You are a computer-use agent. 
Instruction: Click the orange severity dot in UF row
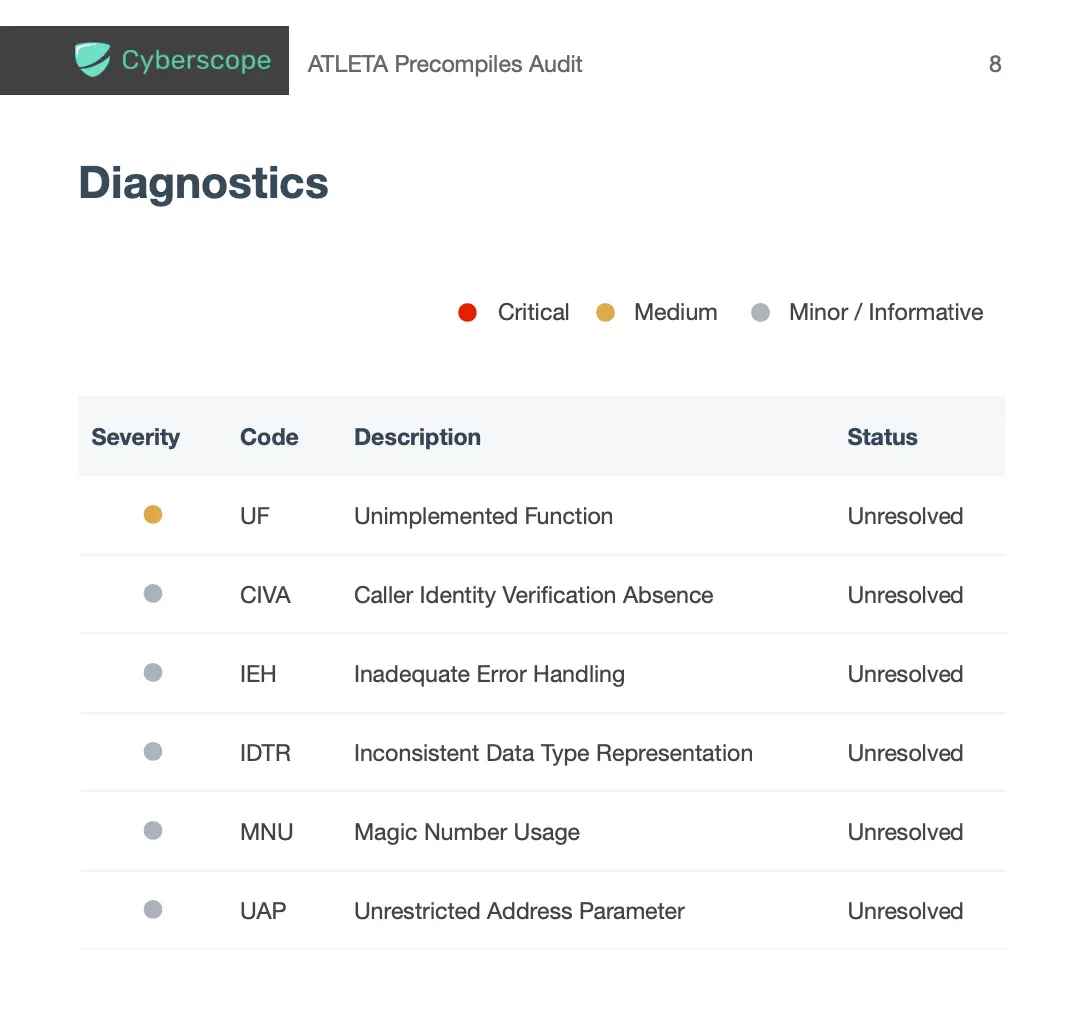[x=153, y=515]
